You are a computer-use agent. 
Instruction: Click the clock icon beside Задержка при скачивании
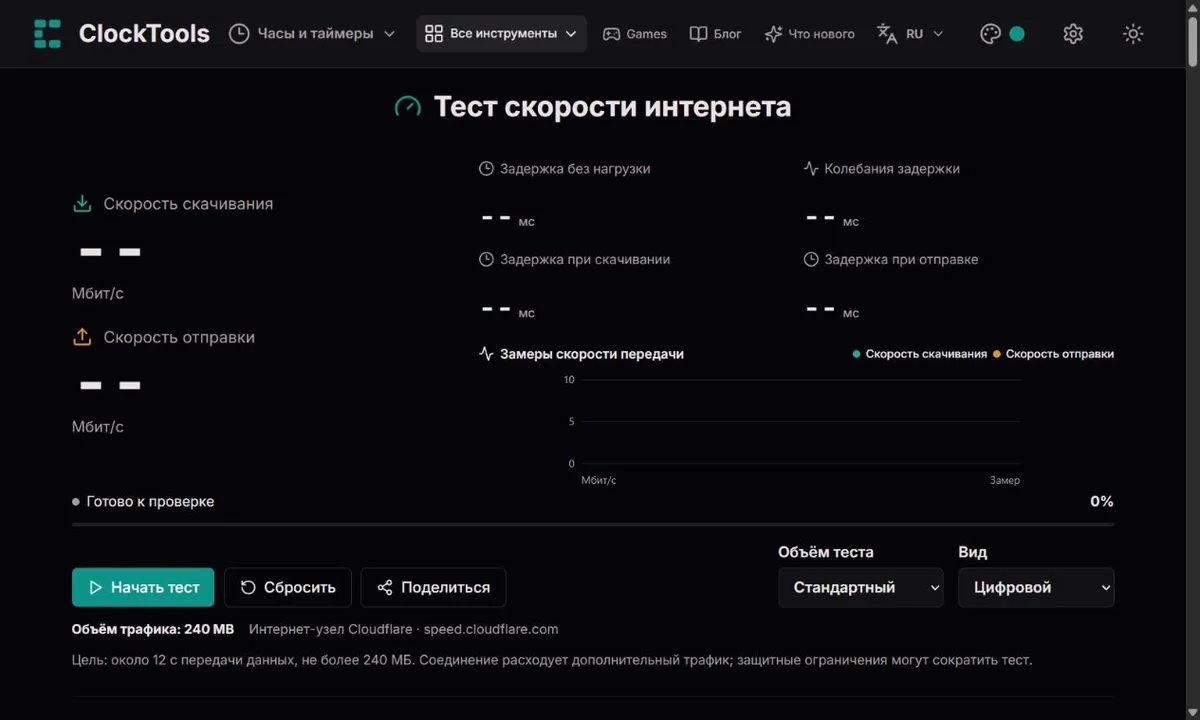[x=487, y=259]
